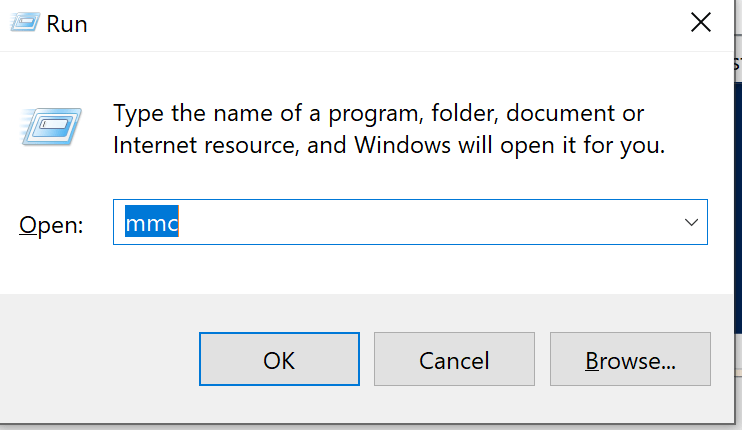The image size is (742, 430).
Task: Show previously run commands list
Action: (x=690, y=222)
